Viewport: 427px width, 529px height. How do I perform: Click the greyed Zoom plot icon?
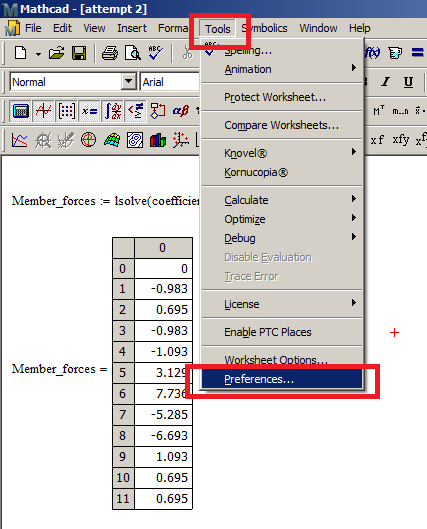click(x=43, y=140)
